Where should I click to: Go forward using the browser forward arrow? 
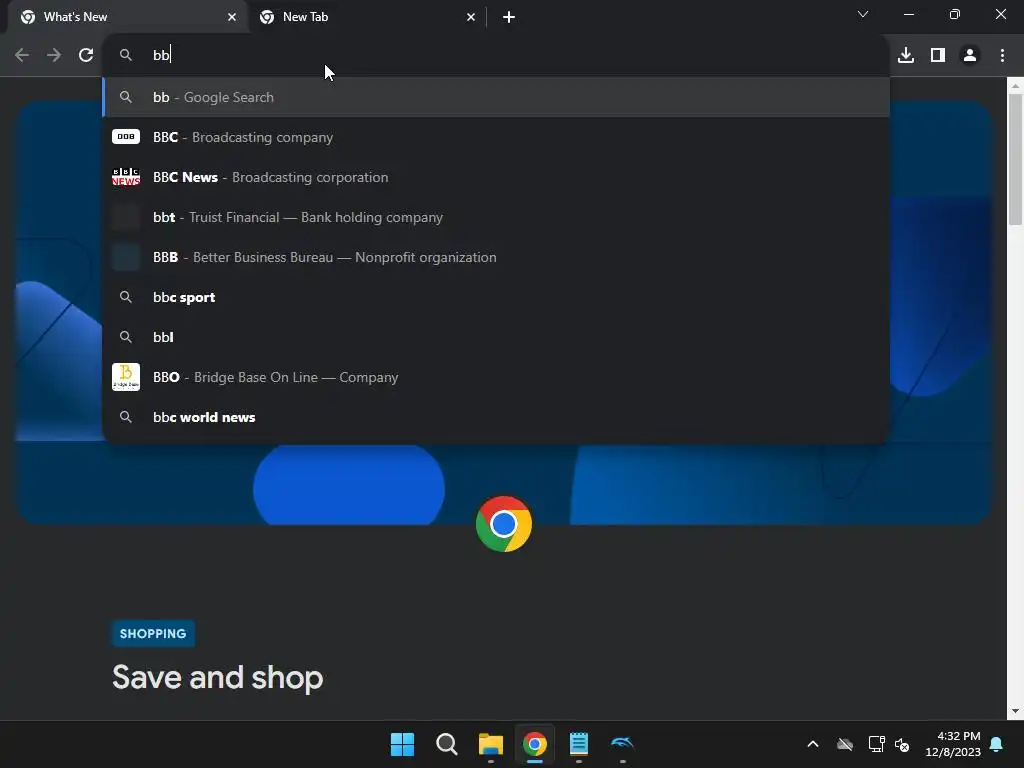click(54, 55)
